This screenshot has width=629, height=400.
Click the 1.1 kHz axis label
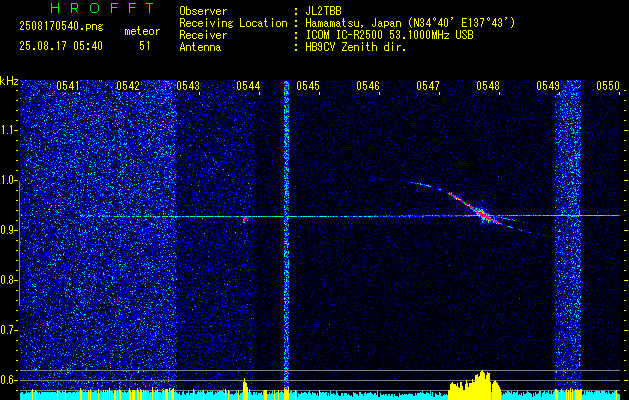(x=9, y=130)
